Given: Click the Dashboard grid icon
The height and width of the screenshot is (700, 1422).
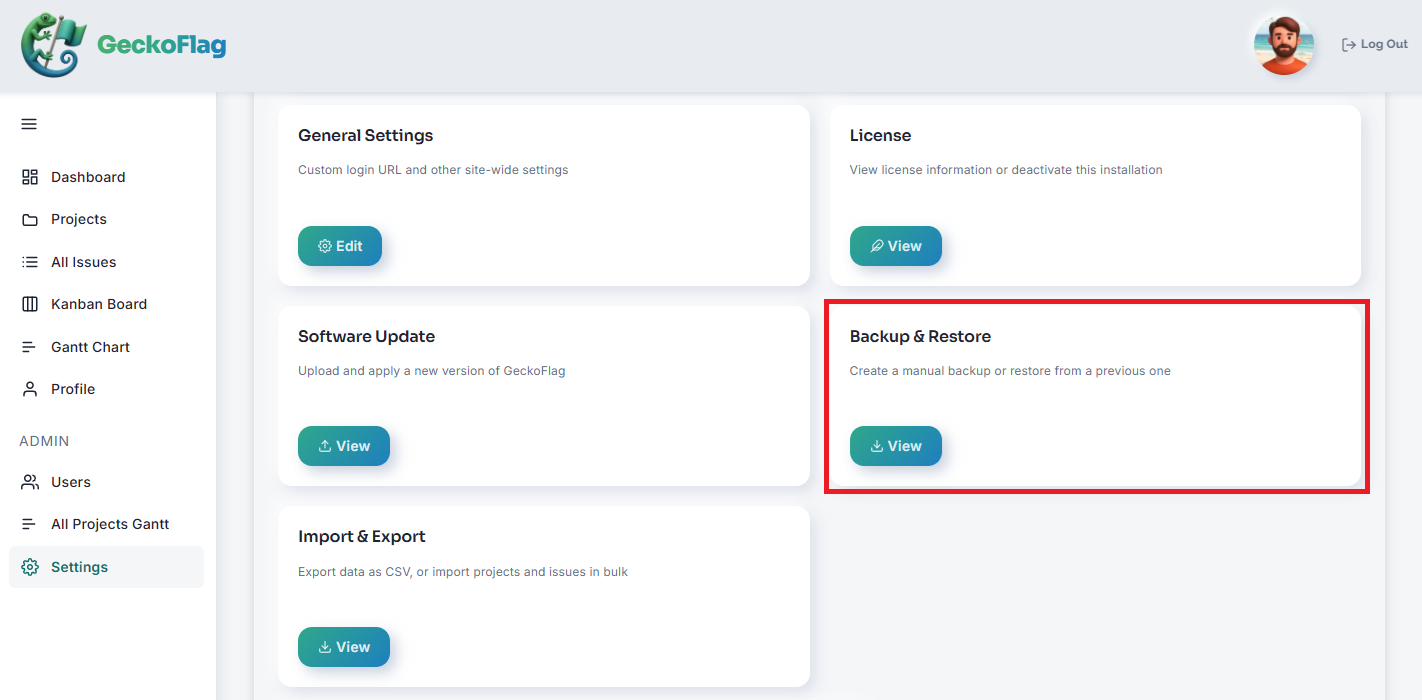Looking at the screenshot, I should (x=30, y=177).
